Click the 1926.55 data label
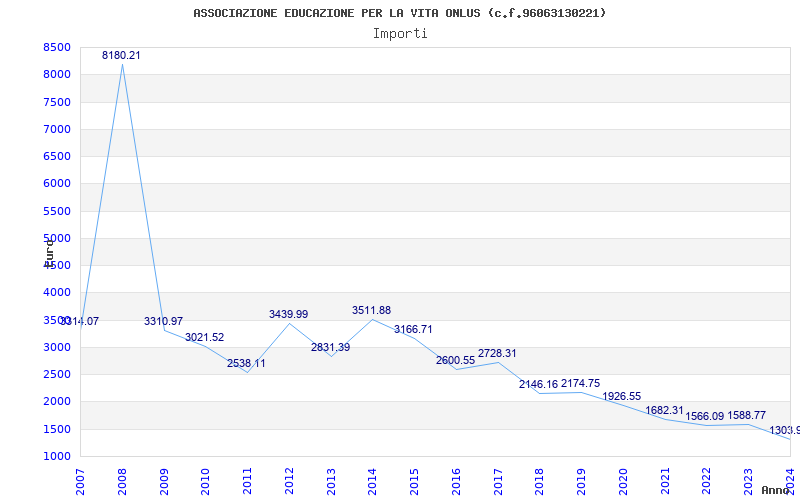This screenshot has width=800, height=500. click(622, 396)
